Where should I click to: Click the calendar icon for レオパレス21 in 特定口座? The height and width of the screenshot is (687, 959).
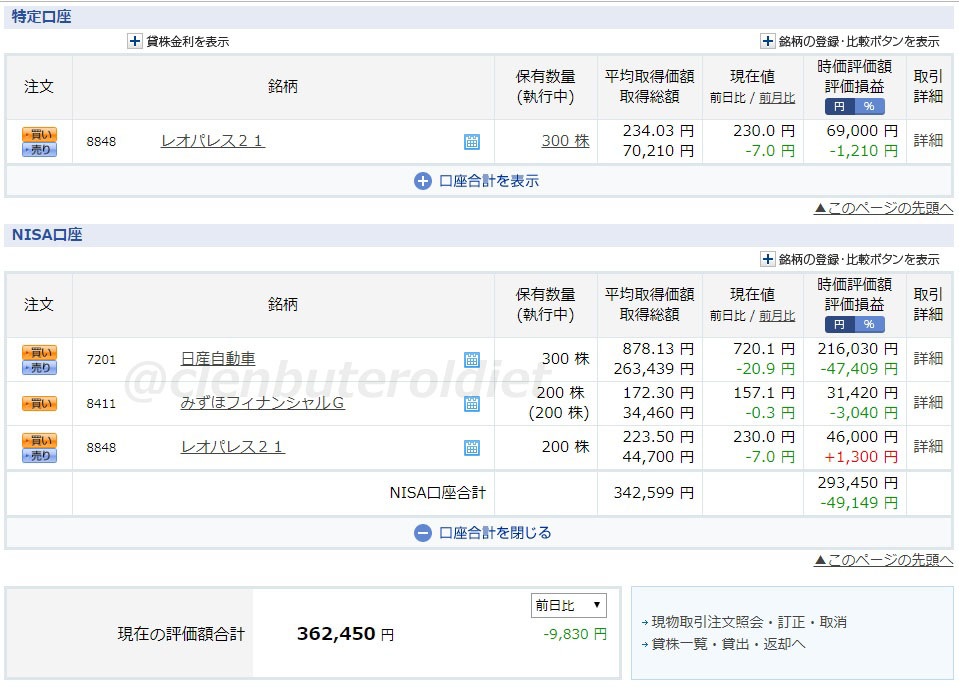coord(472,141)
